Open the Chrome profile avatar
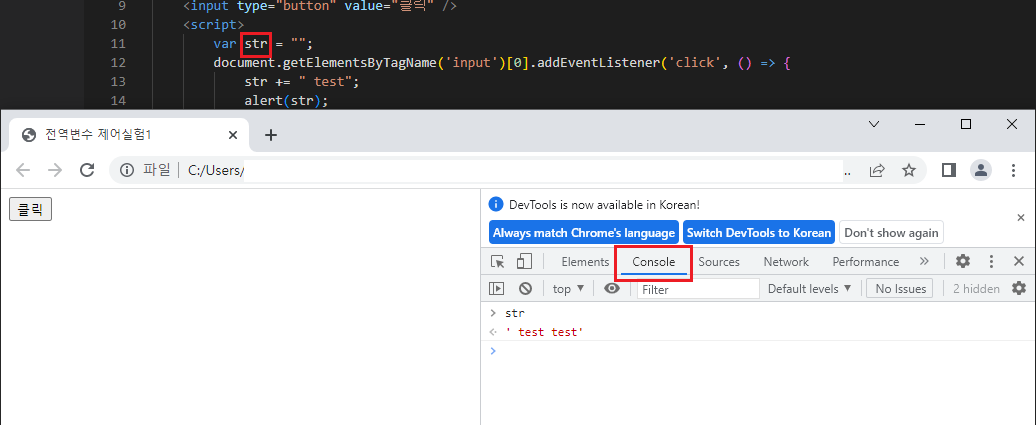1036x425 pixels. (x=981, y=171)
